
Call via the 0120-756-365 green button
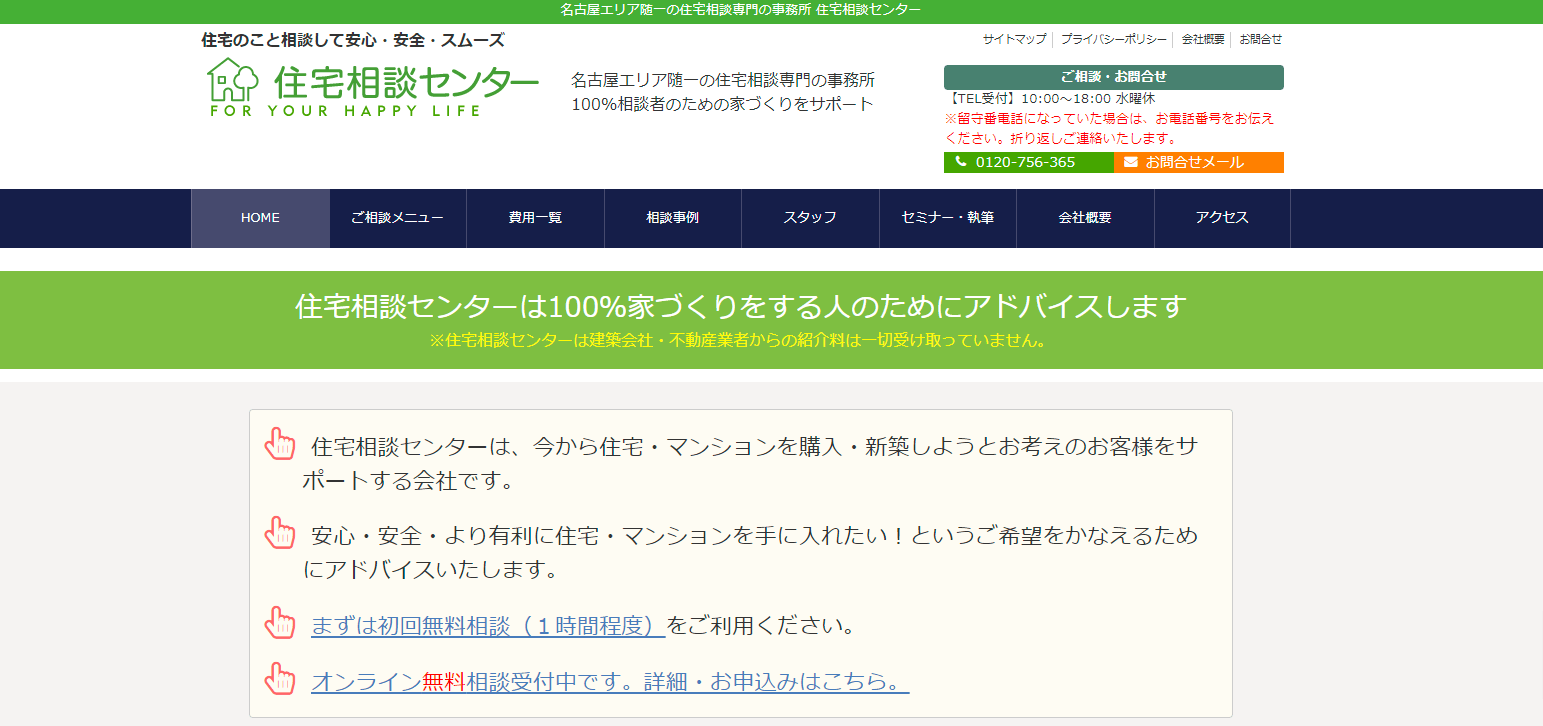point(1029,162)
